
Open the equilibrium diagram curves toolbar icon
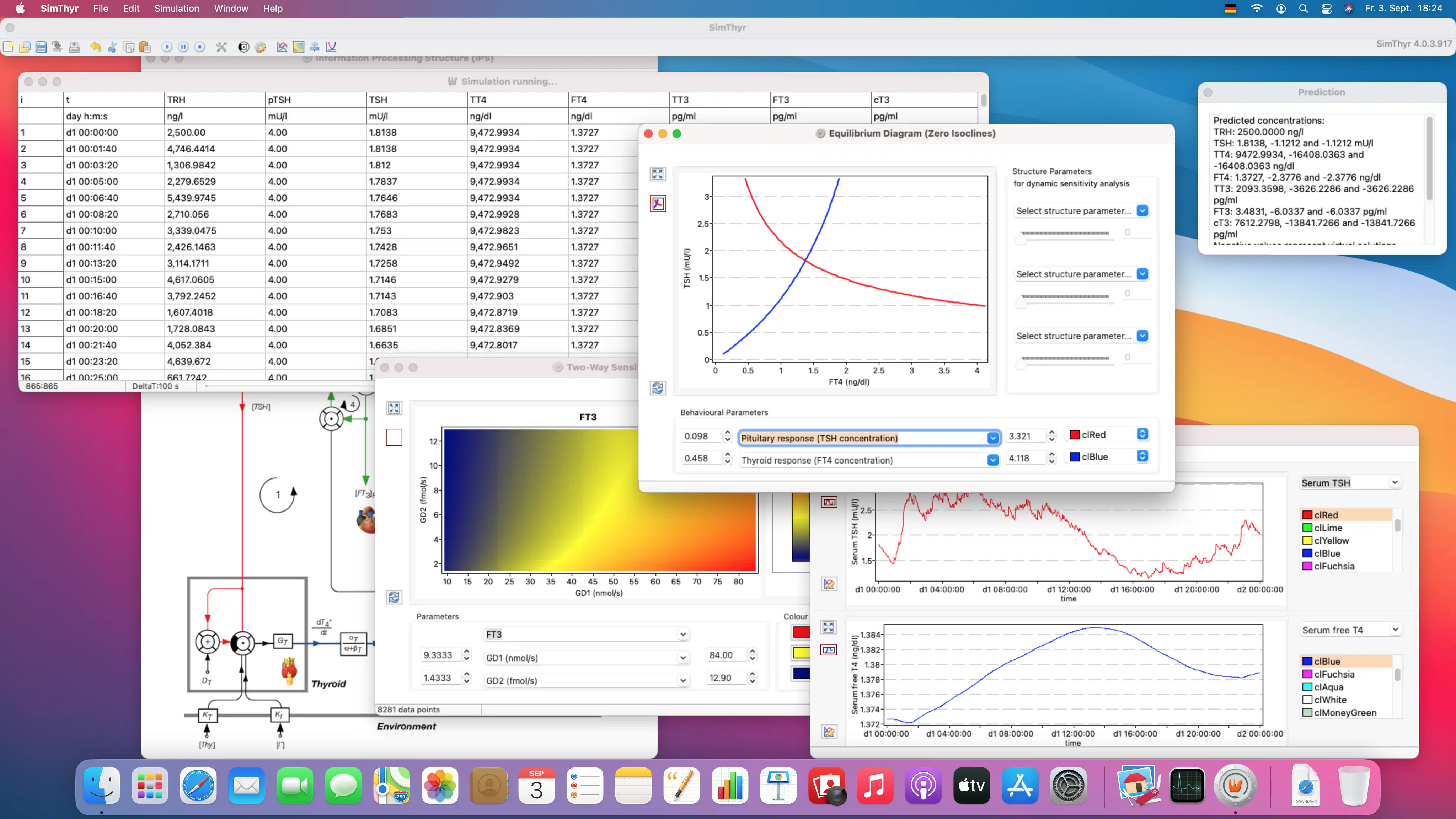point(331,47)
